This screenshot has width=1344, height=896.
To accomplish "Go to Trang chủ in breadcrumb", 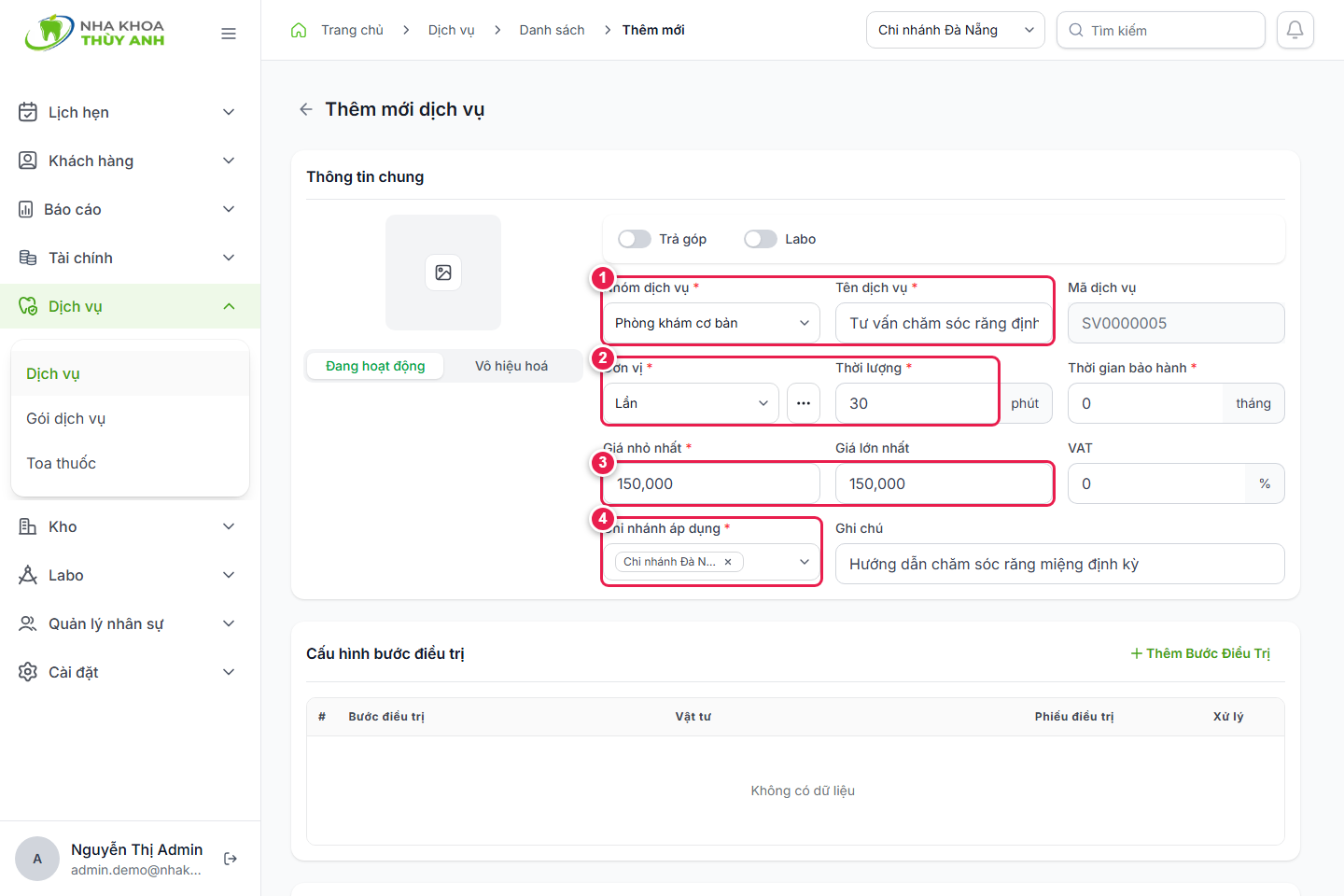I will click(352, 30).
